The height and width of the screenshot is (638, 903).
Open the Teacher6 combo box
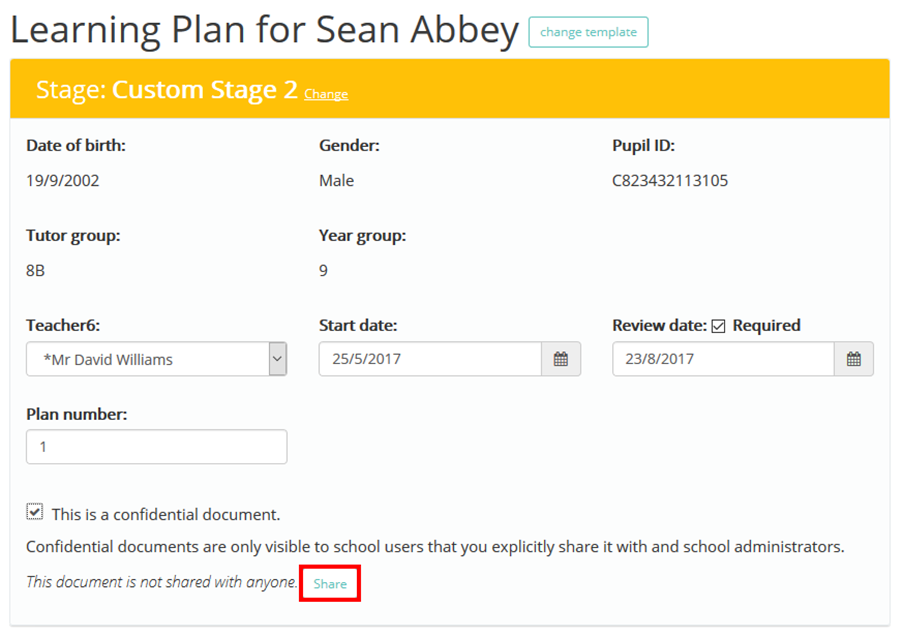click(x=156, y=358)
